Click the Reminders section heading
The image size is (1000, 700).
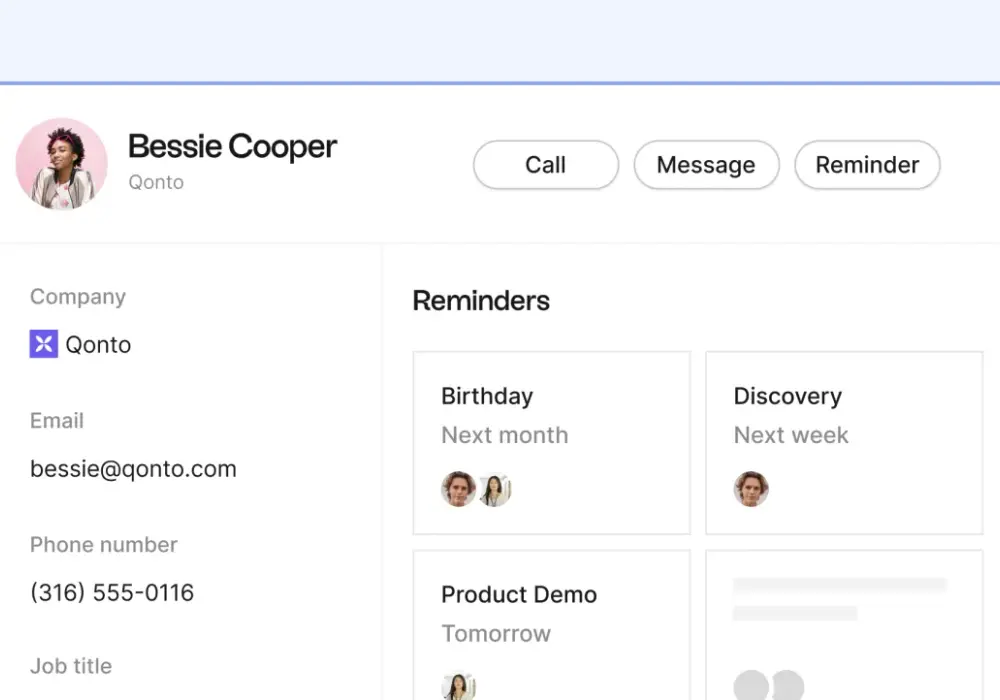(481, 301)
